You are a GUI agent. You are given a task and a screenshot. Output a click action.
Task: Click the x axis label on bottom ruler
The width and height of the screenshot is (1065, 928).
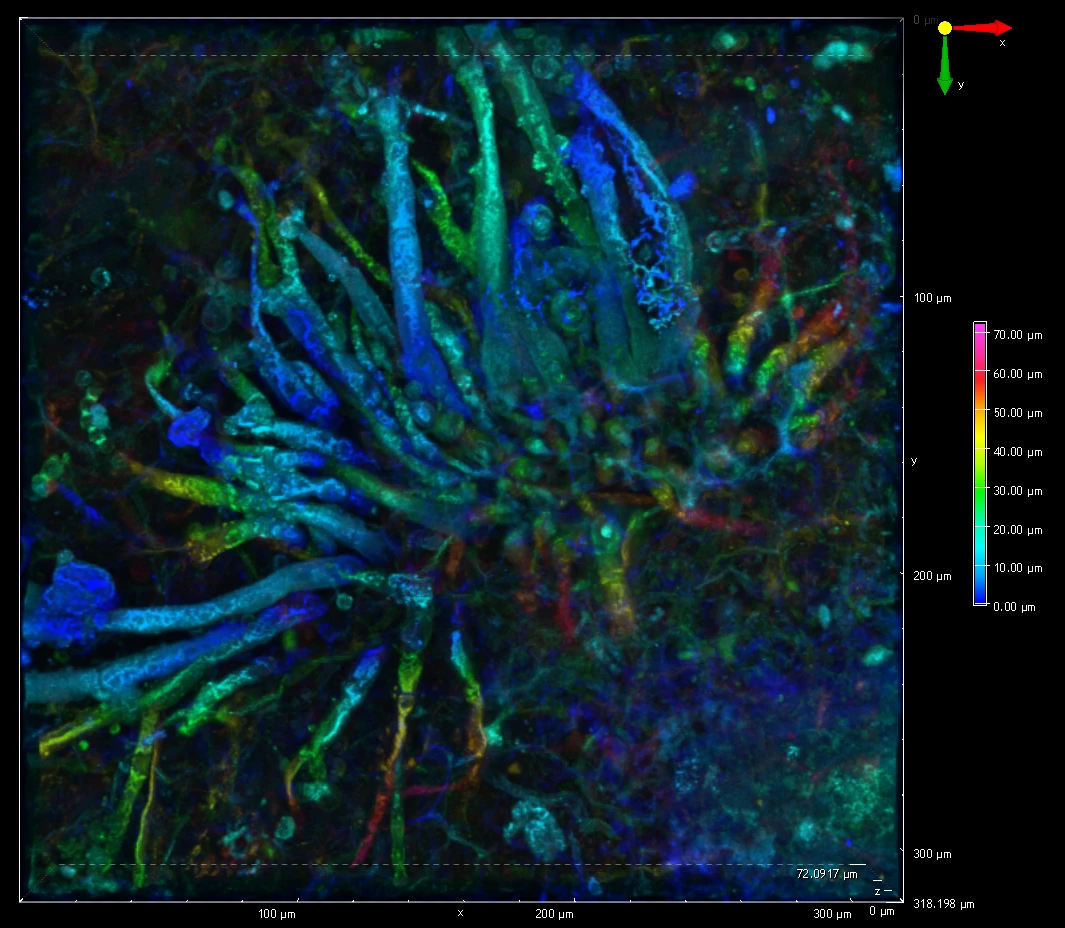pyautogui.click(x=460, y=913)
